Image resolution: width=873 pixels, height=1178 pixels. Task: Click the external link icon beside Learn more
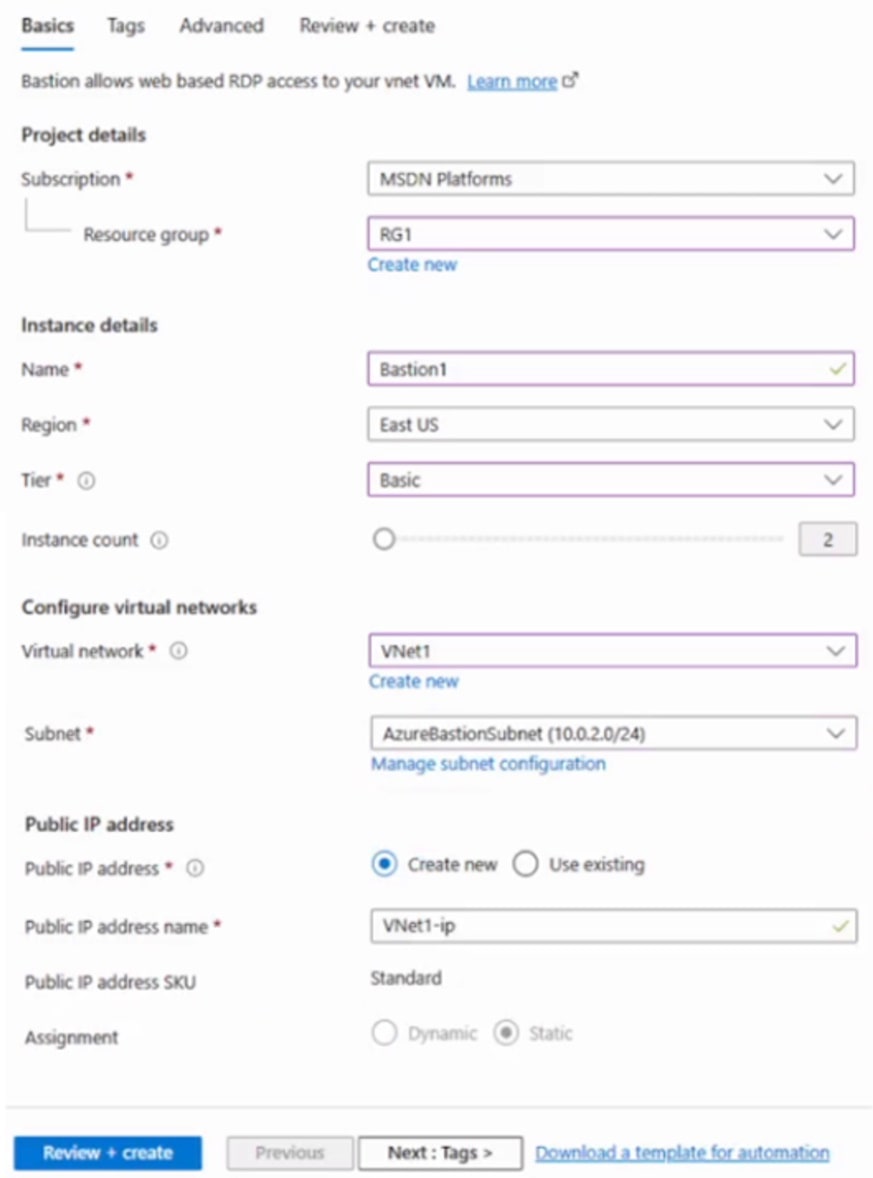(567, 81)
